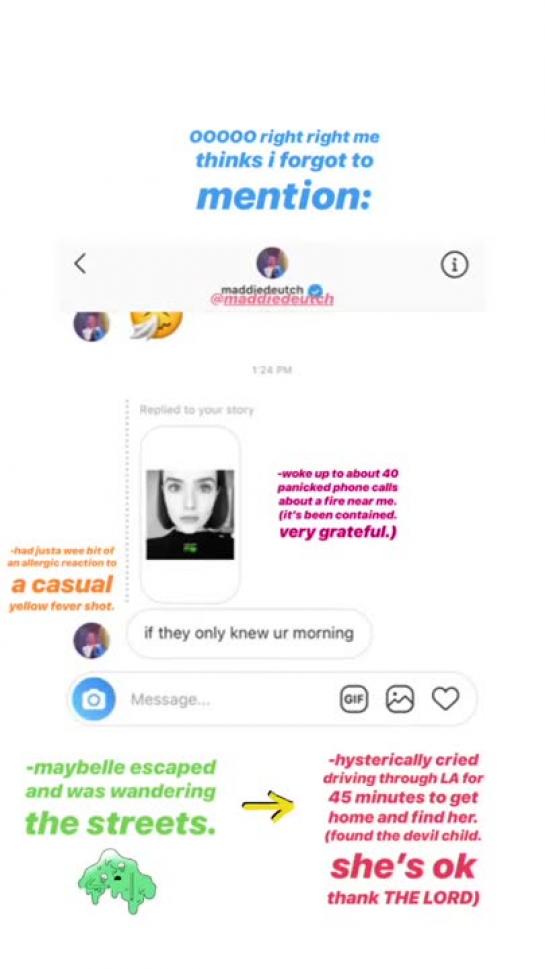Click the yellow arrow sticker
The width and height of the screenshot is (545, 969).
[269, 805]
